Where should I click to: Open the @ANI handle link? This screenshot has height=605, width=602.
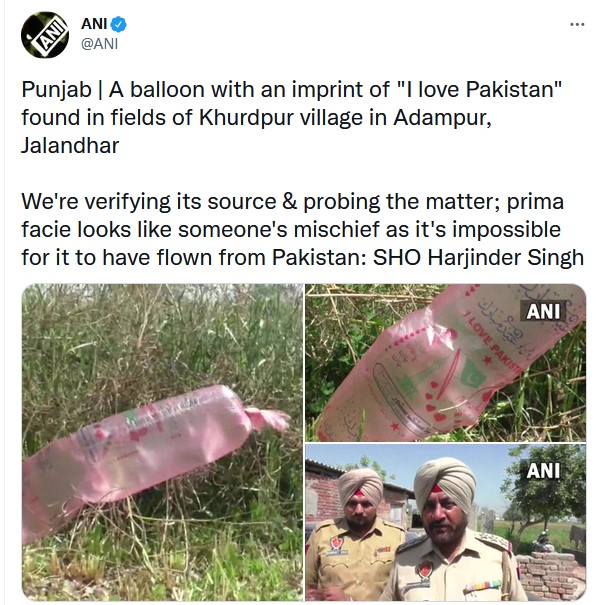coord(100,44)
